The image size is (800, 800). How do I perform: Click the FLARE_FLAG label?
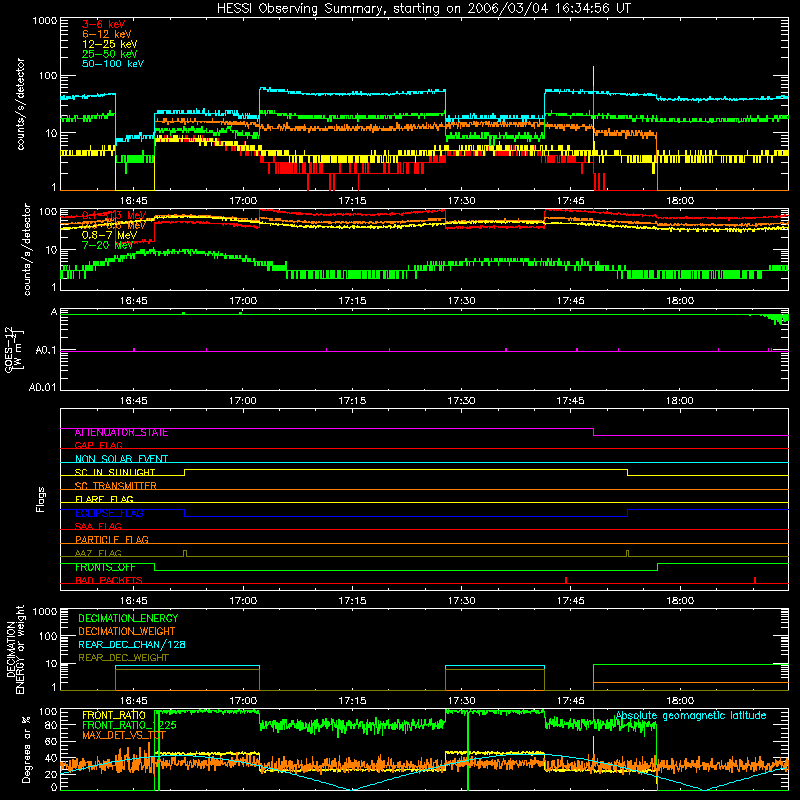tap(104, 499)
